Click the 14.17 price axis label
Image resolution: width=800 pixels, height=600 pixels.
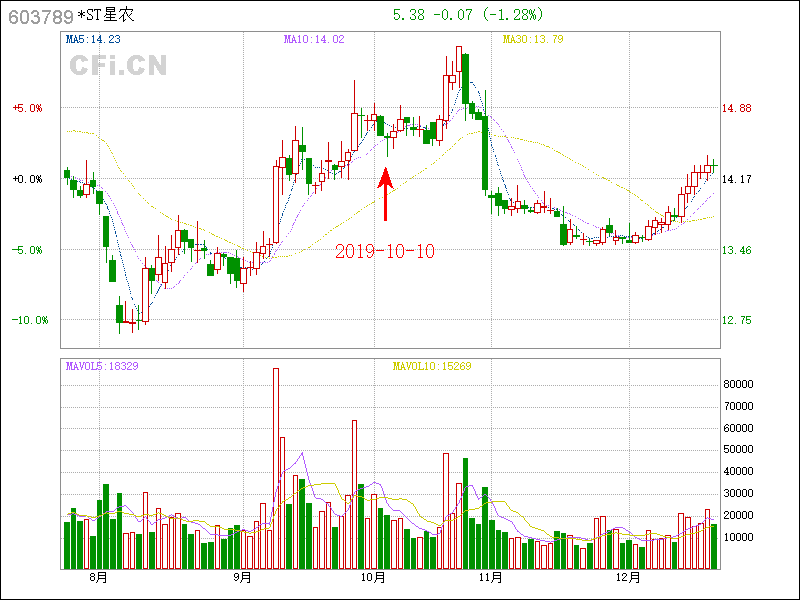point(736,179)
